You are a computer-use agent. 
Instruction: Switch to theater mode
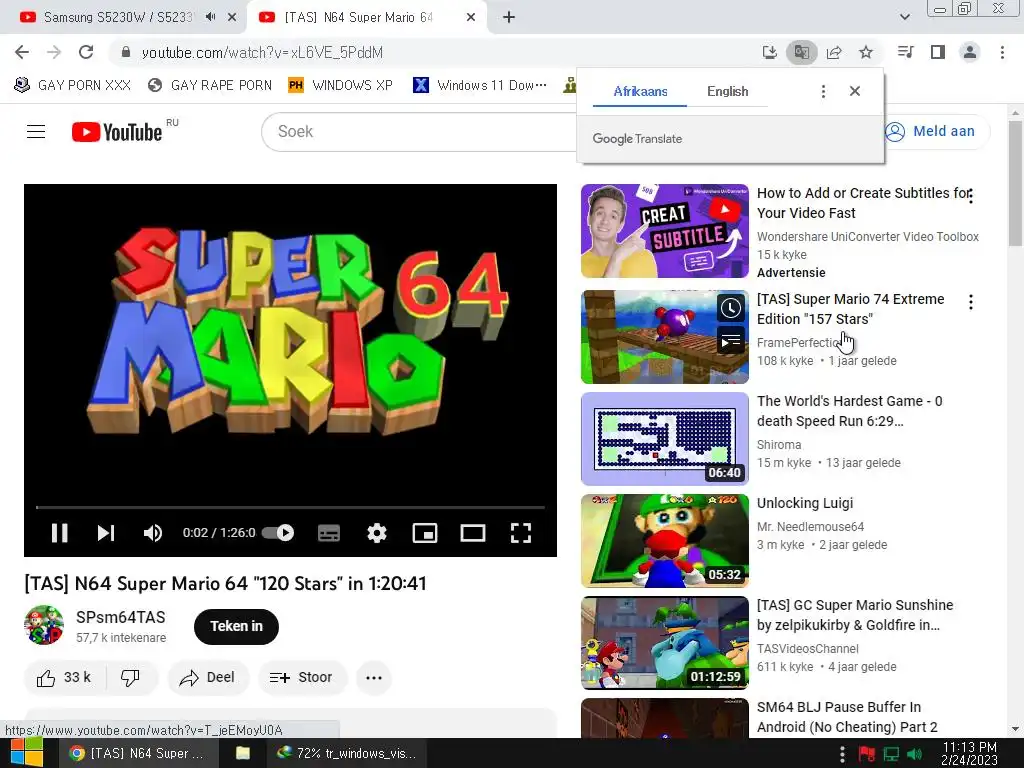(x=473, y=533)
